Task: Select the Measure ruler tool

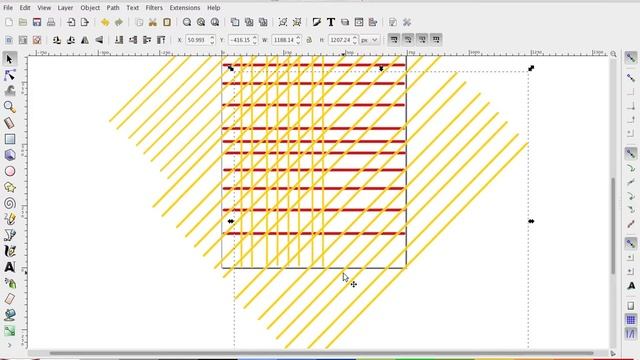Action: click(x=10, y=123)
